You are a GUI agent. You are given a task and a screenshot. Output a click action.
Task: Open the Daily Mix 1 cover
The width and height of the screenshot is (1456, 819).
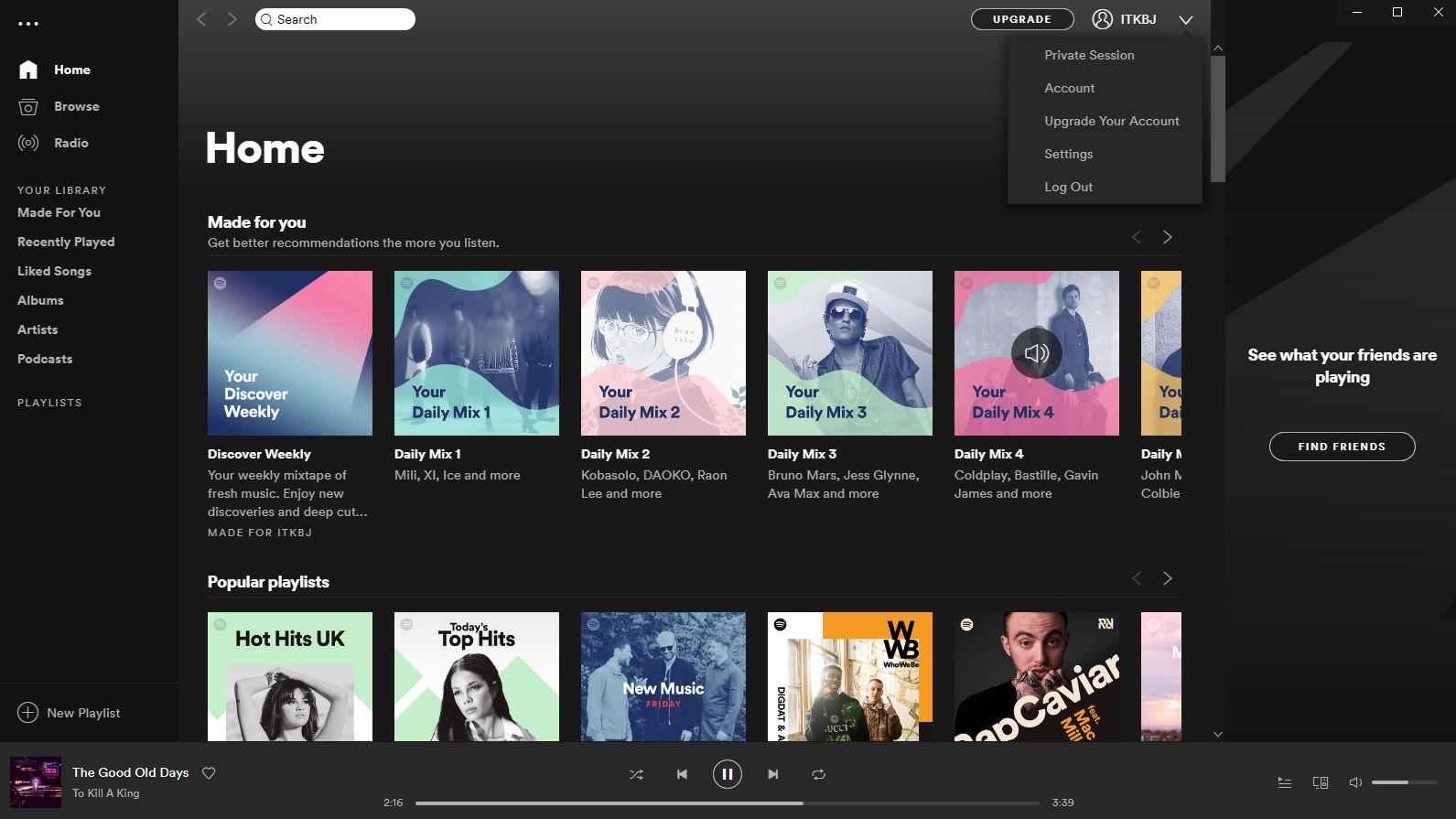477,353
